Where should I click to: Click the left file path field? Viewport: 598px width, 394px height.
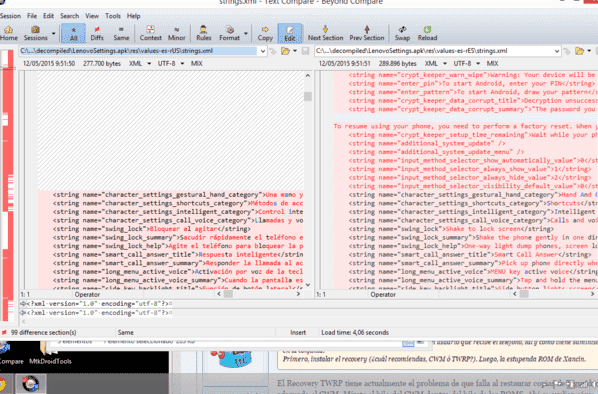[138, 51]
